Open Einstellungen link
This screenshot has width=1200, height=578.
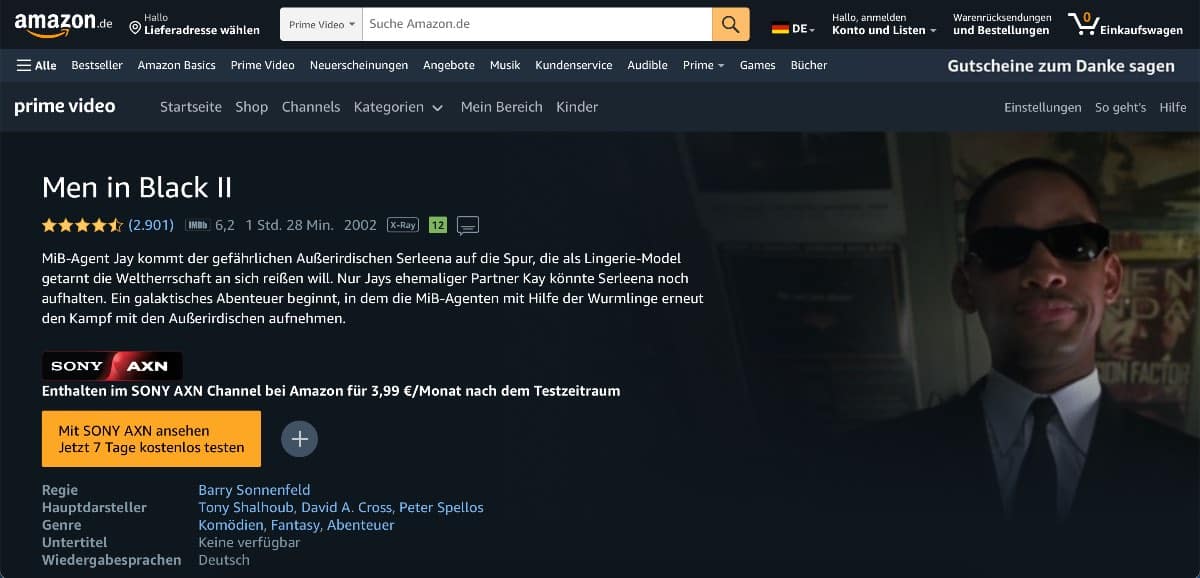1043,107
